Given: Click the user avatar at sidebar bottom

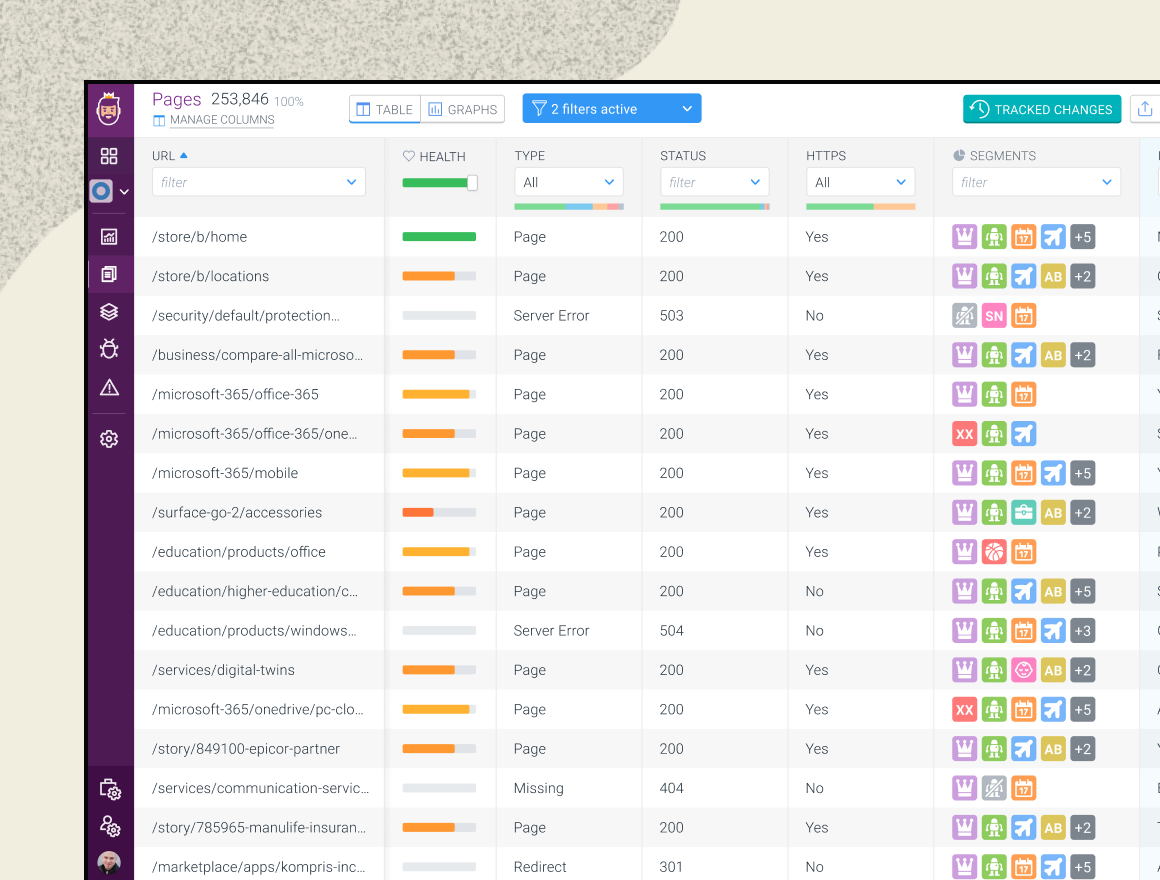Looking at the screenshot, I should [x=109, y=862].
